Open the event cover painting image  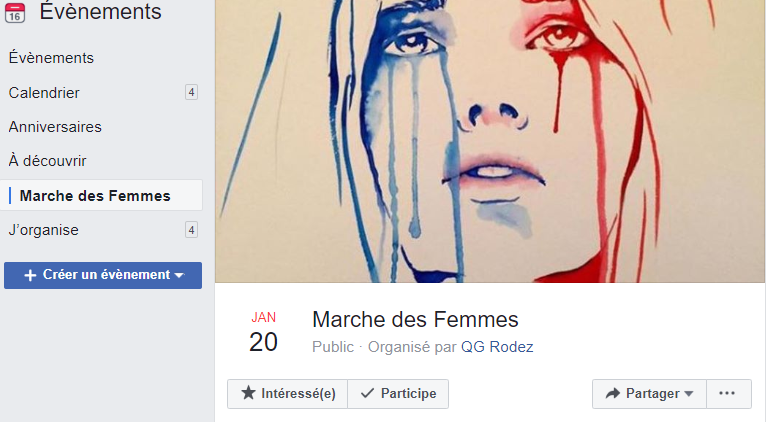[x=490, y=140]
